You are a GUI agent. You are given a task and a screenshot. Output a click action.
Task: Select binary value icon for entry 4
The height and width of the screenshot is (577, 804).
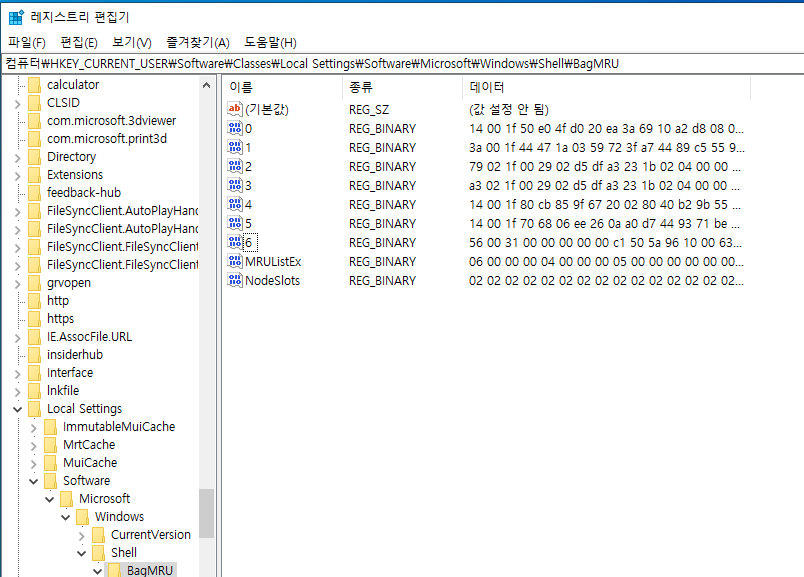click(235, 204)
